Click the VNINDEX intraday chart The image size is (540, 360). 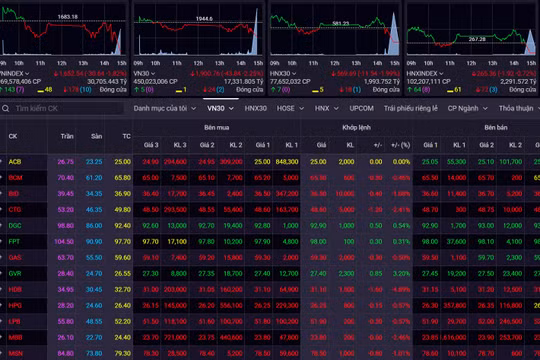coord(63,30)
